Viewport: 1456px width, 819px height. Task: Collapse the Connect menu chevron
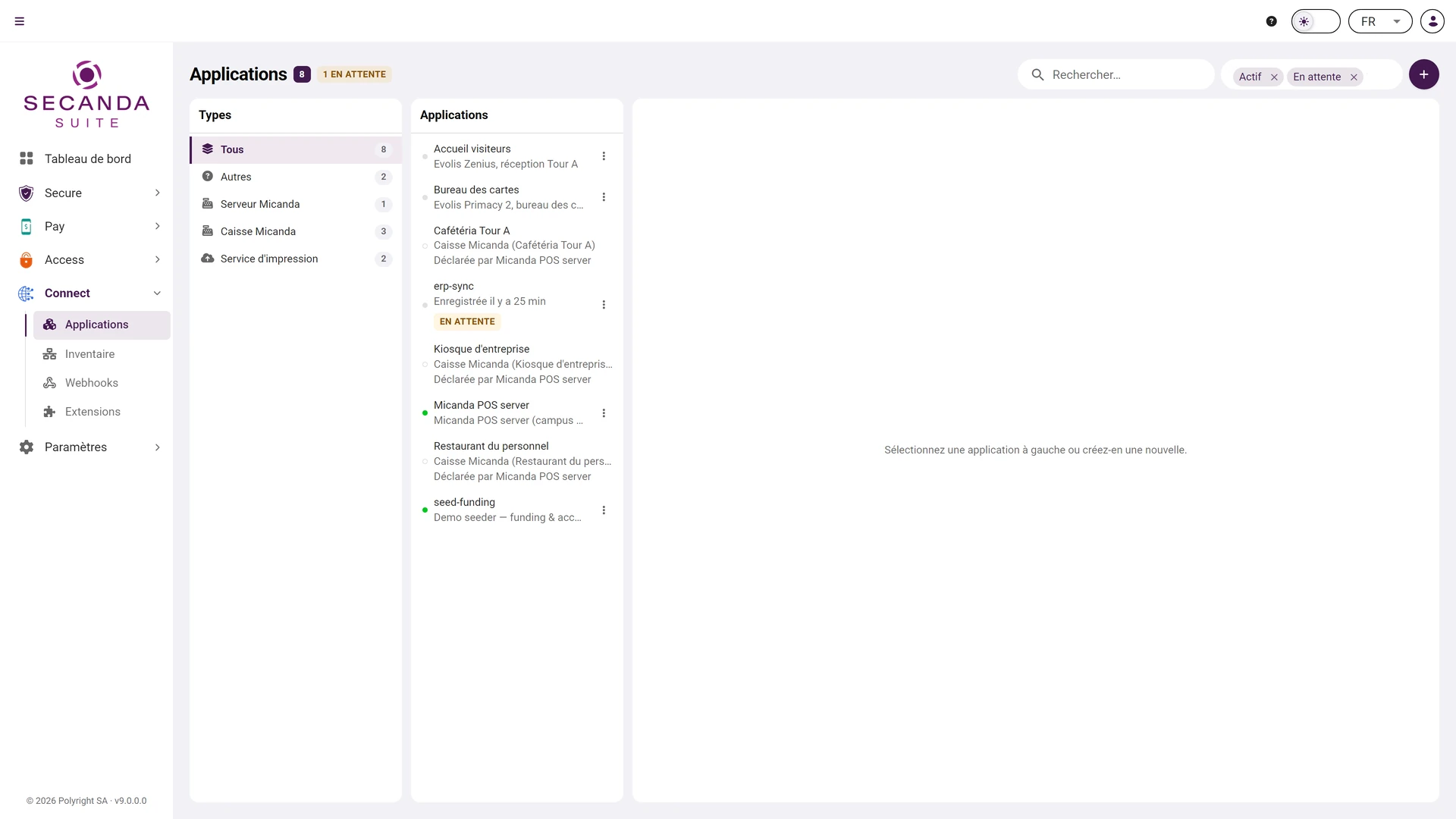tap(157, 293)
